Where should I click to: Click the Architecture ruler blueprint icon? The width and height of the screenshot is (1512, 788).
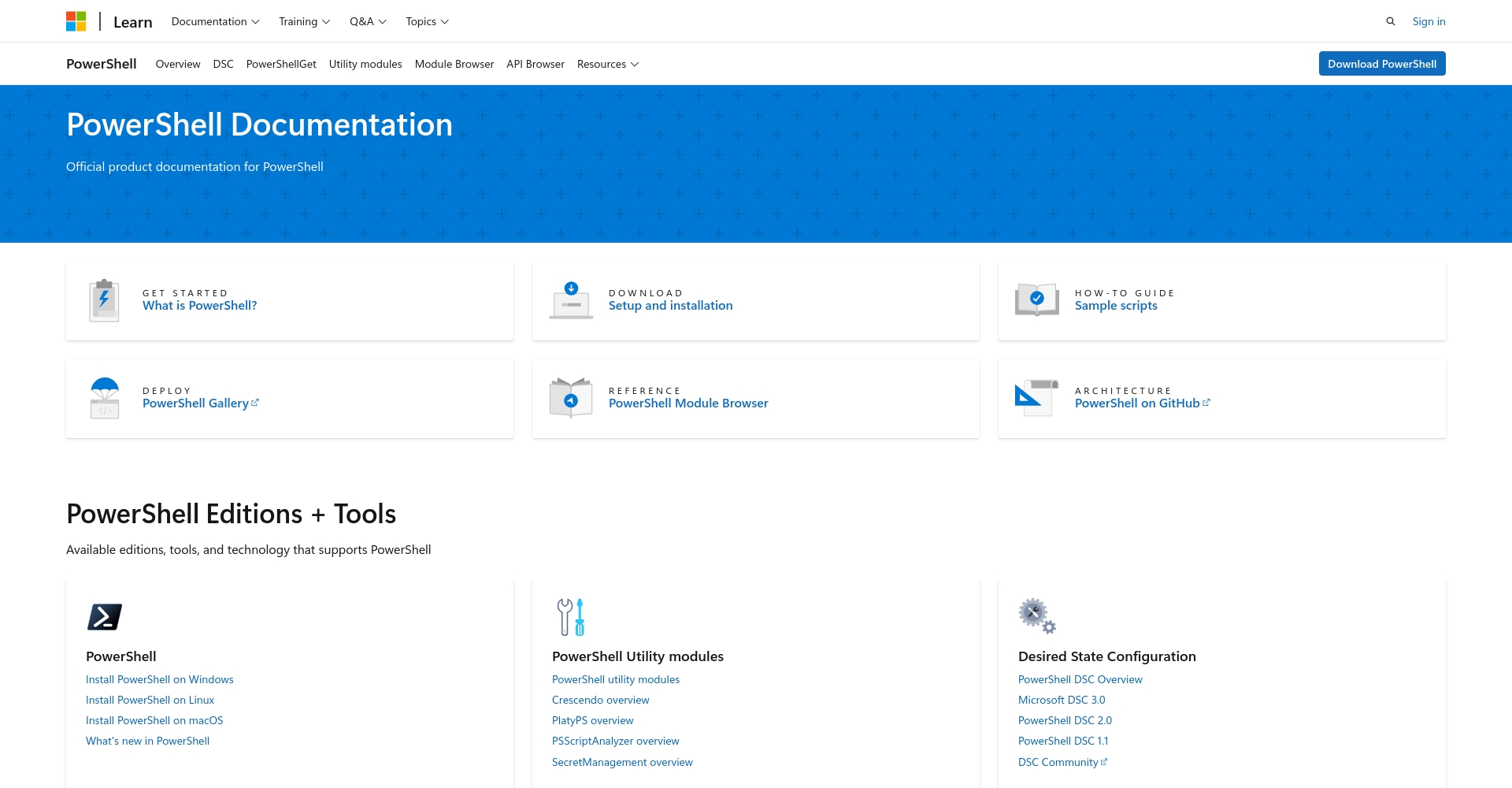click(1037, 398)
